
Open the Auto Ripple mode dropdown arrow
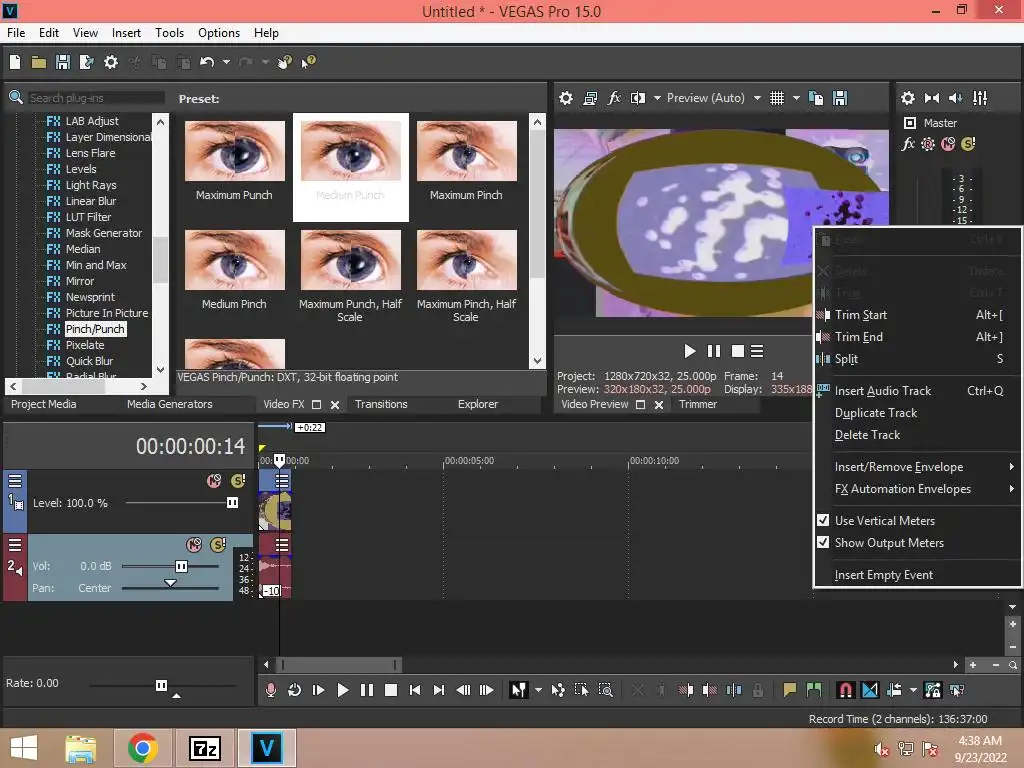click(x=913, y=690)
